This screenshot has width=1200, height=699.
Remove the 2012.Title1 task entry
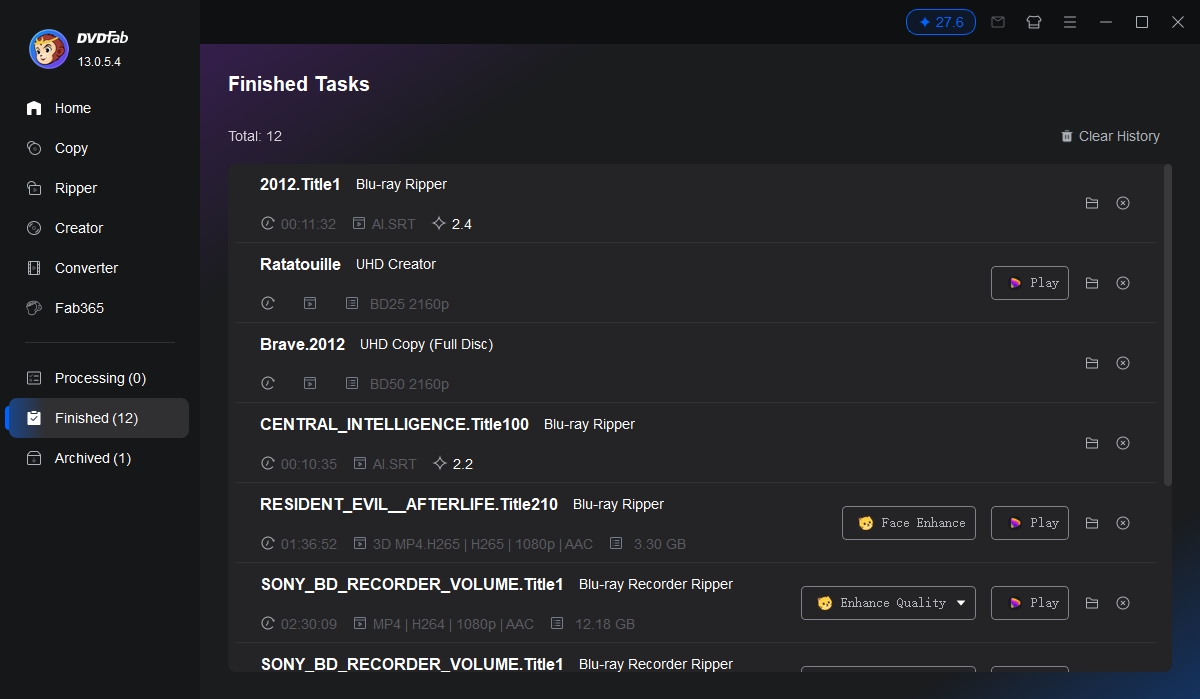1123,203
